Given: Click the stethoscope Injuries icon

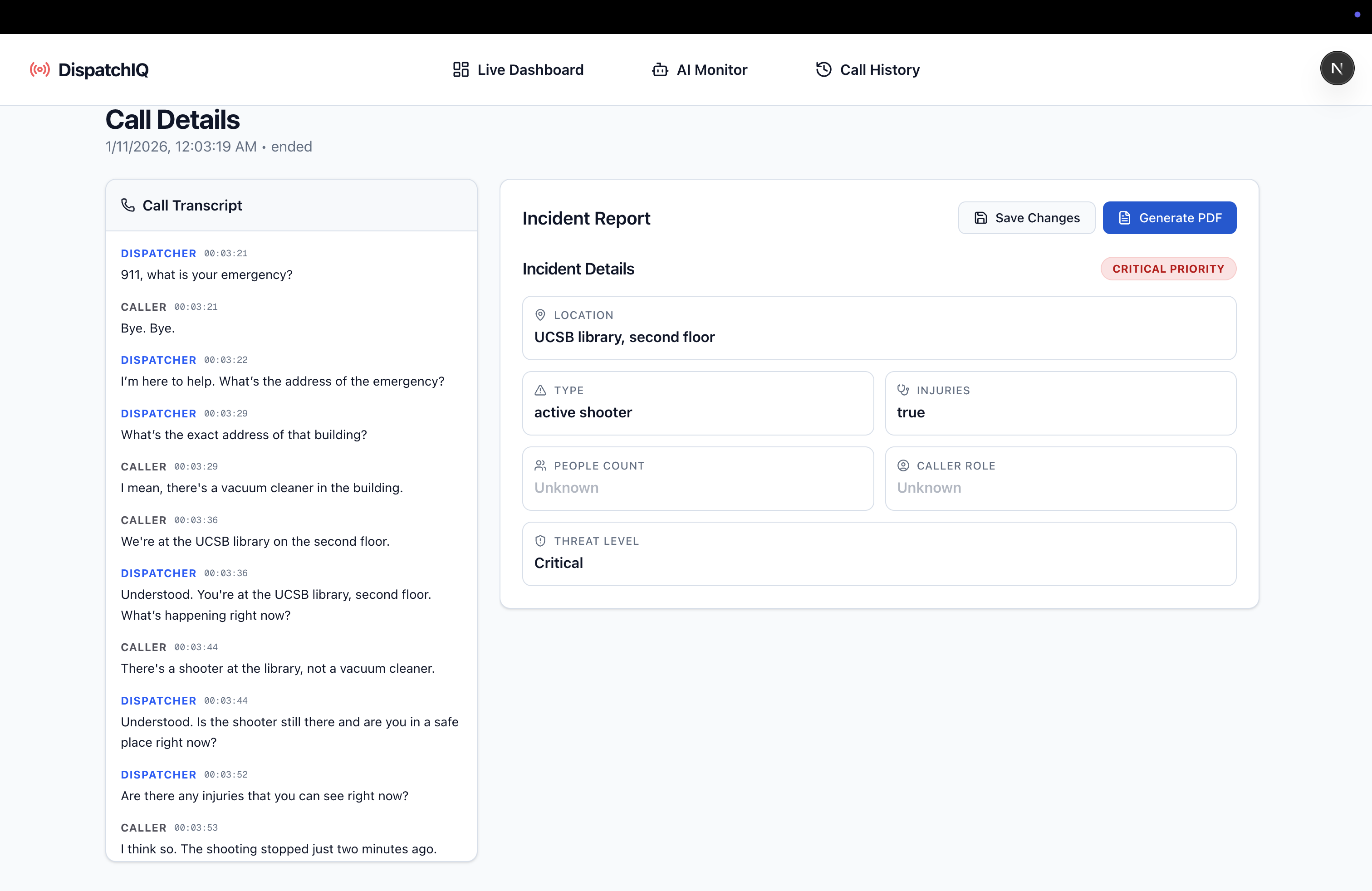Looking at the screenshot, I should point(903,390).
